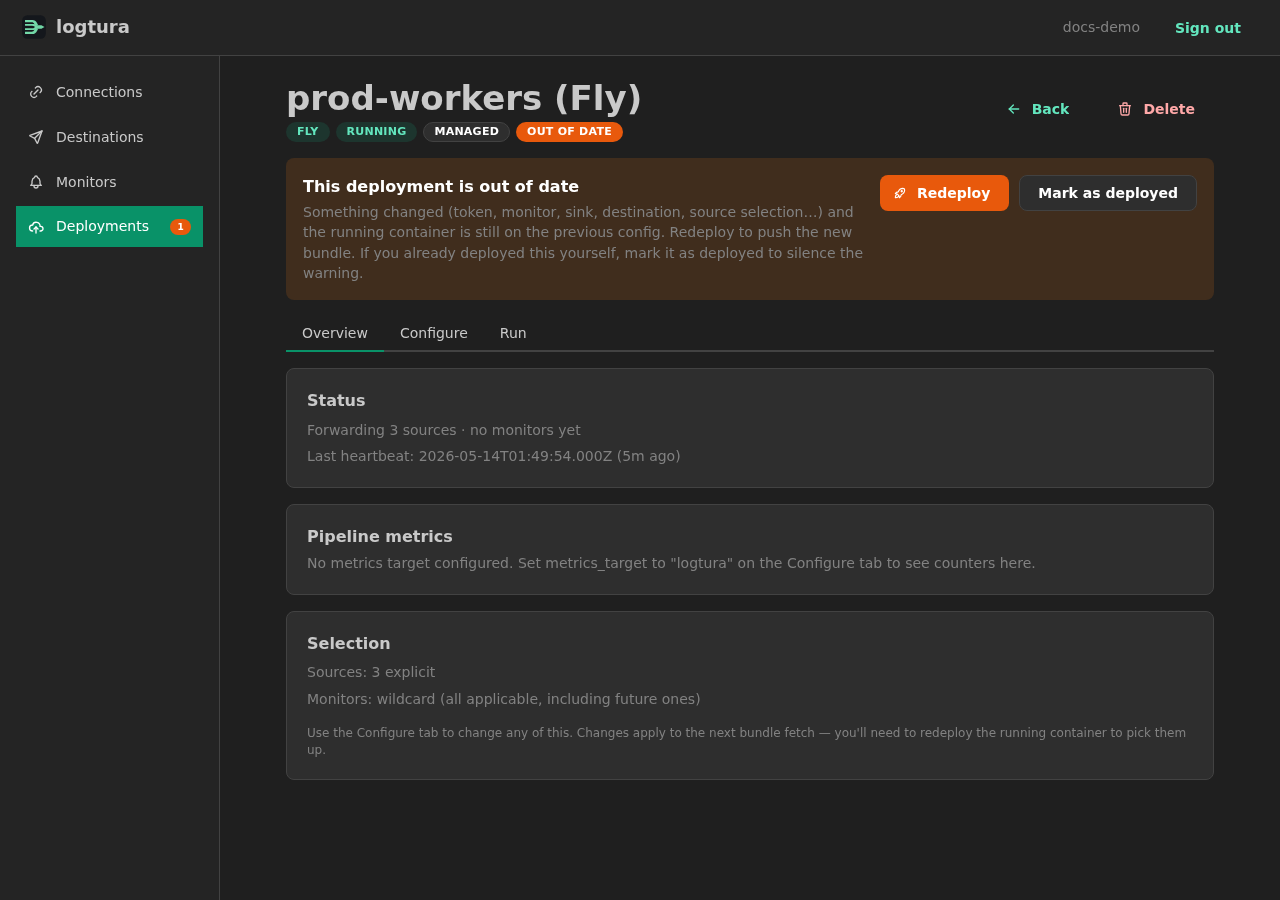Viewport: 1280px width, 900px height.
Task: Sign out of the account
Action: [1208, 28]
